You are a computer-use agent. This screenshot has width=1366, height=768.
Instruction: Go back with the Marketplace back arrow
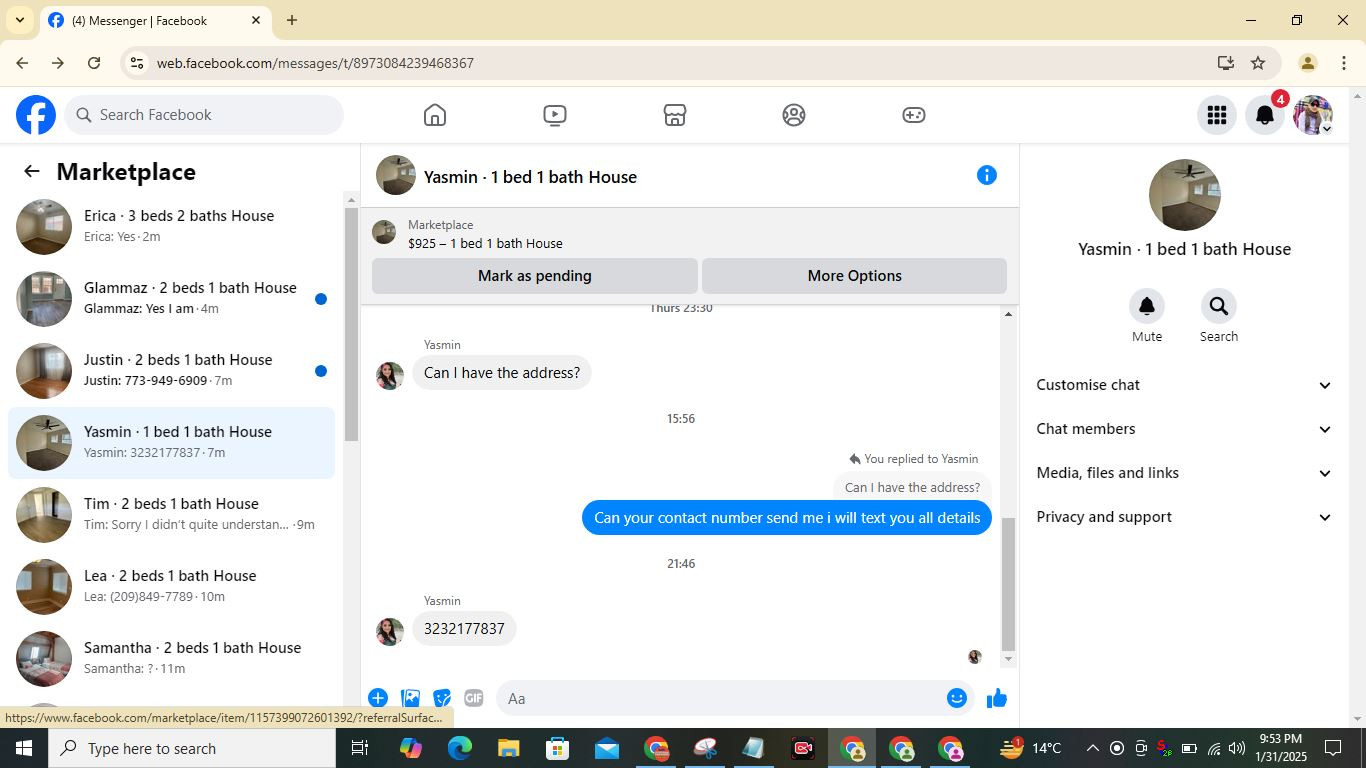click(x=32, y=172)
